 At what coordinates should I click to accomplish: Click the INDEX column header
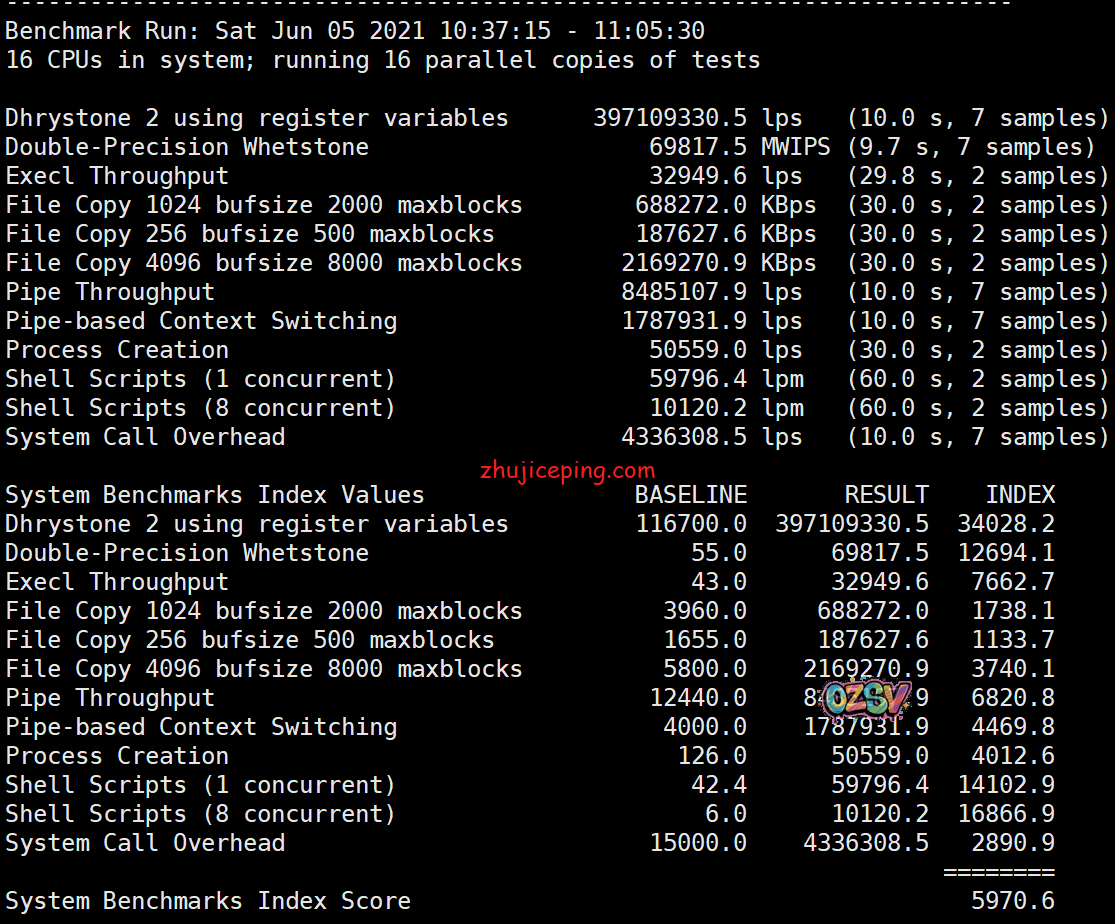coord(1020,495)
